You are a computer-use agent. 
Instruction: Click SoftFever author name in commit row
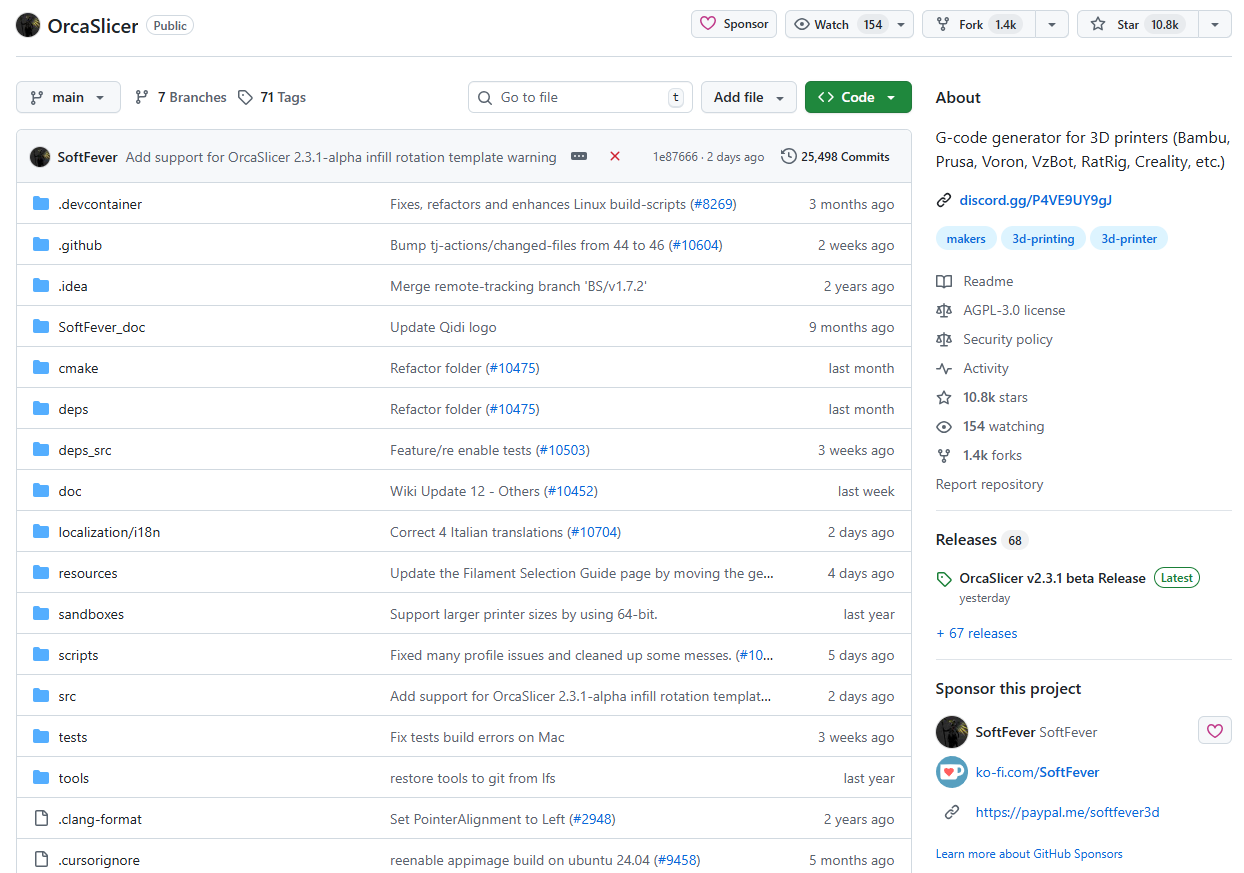point(88,157)
